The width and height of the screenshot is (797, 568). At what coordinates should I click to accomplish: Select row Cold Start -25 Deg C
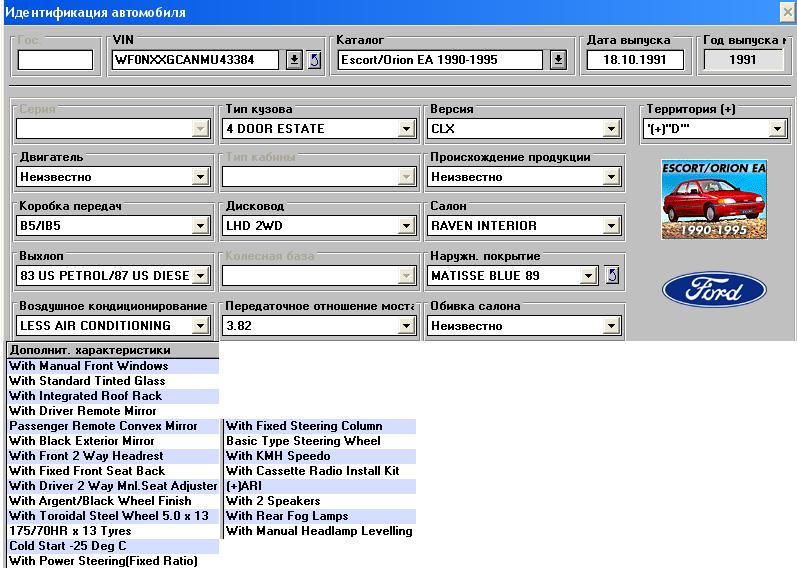pyautogui.click(x=113, y=546)
